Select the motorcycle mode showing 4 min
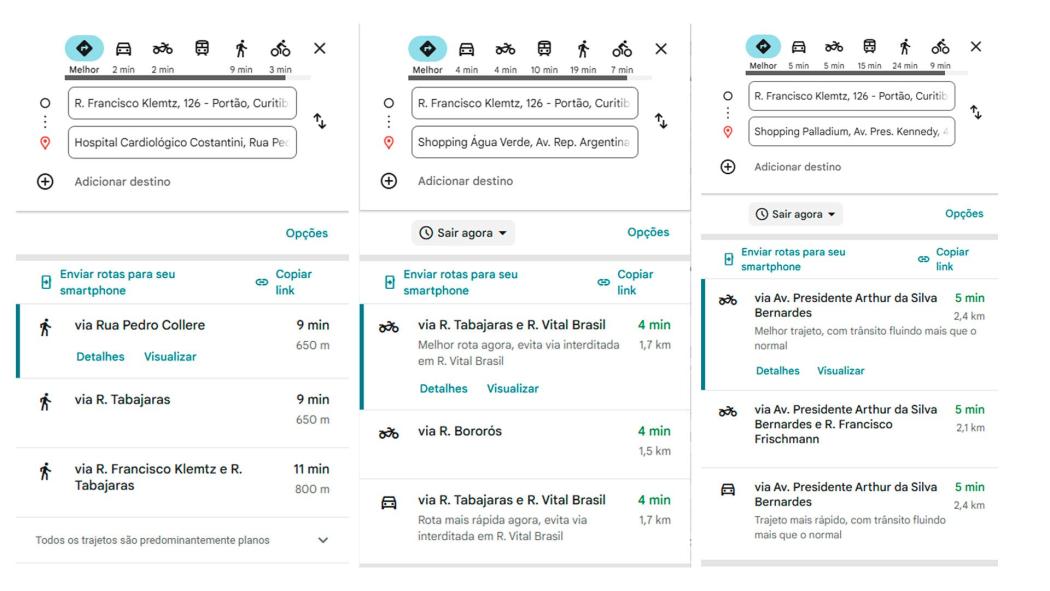Viewport: 1050px width, 591px height. pos(504,49)
